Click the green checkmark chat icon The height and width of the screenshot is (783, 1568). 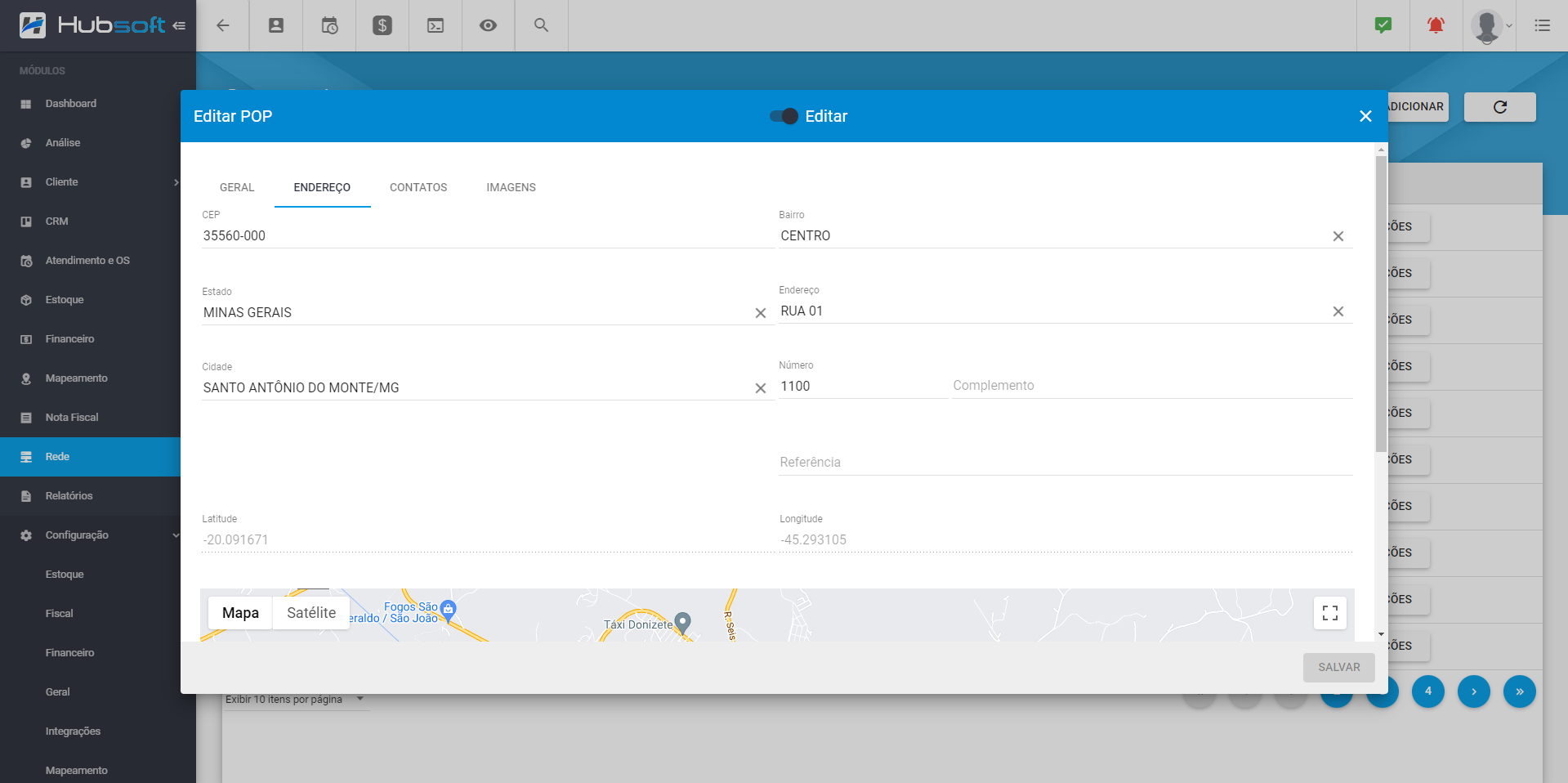click(x=1383, y=25)
